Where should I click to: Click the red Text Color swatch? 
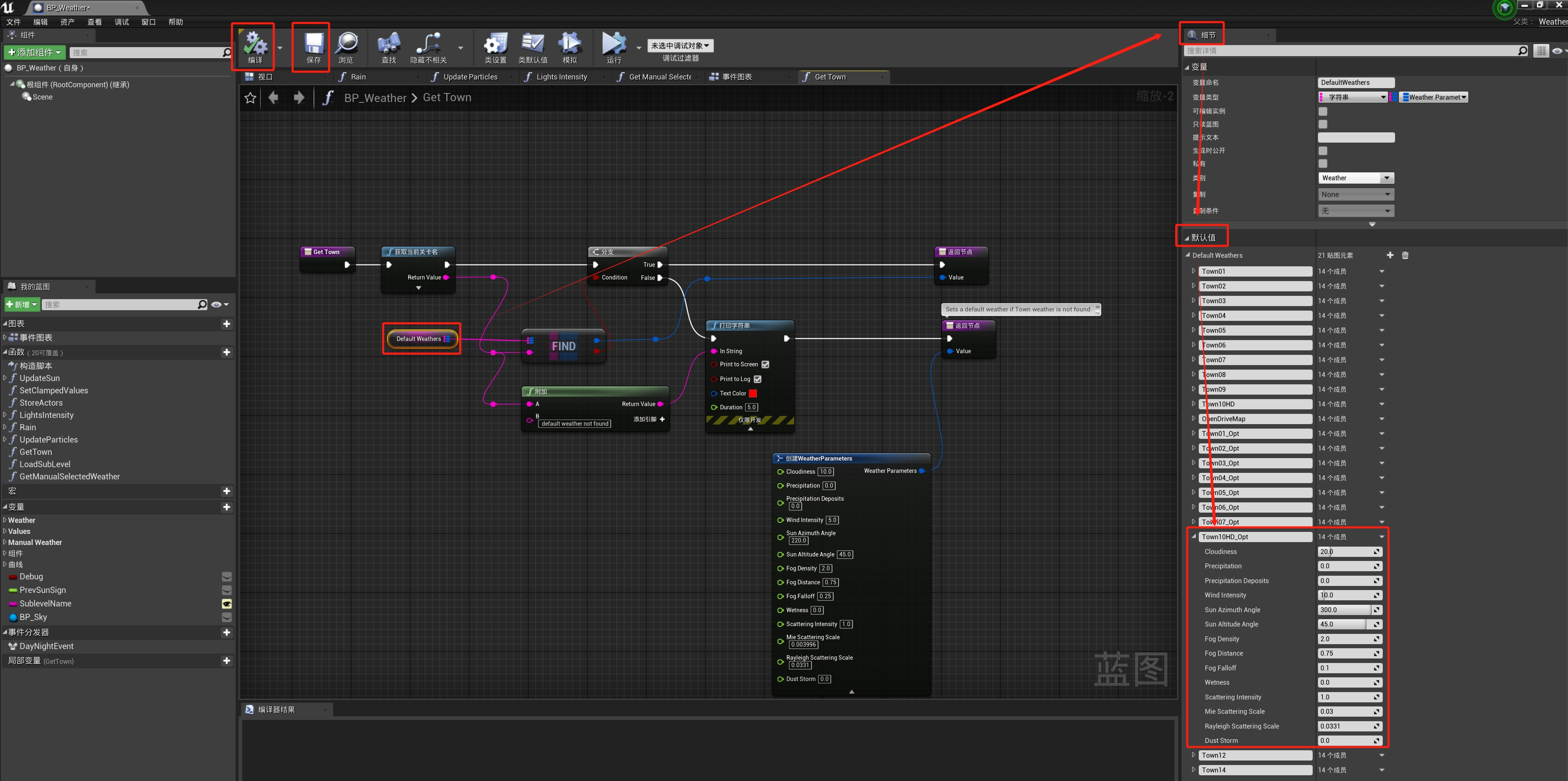pos(753,393)
